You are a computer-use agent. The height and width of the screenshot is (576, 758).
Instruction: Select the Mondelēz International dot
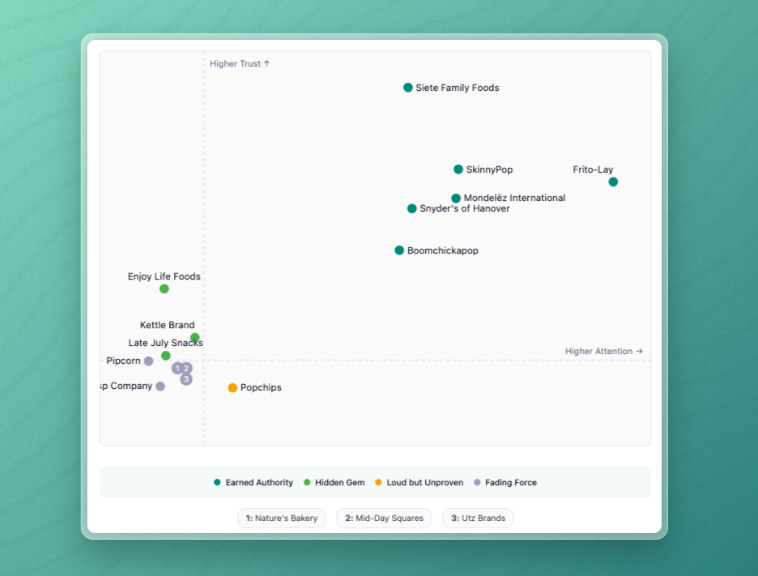tap(455, 198)
